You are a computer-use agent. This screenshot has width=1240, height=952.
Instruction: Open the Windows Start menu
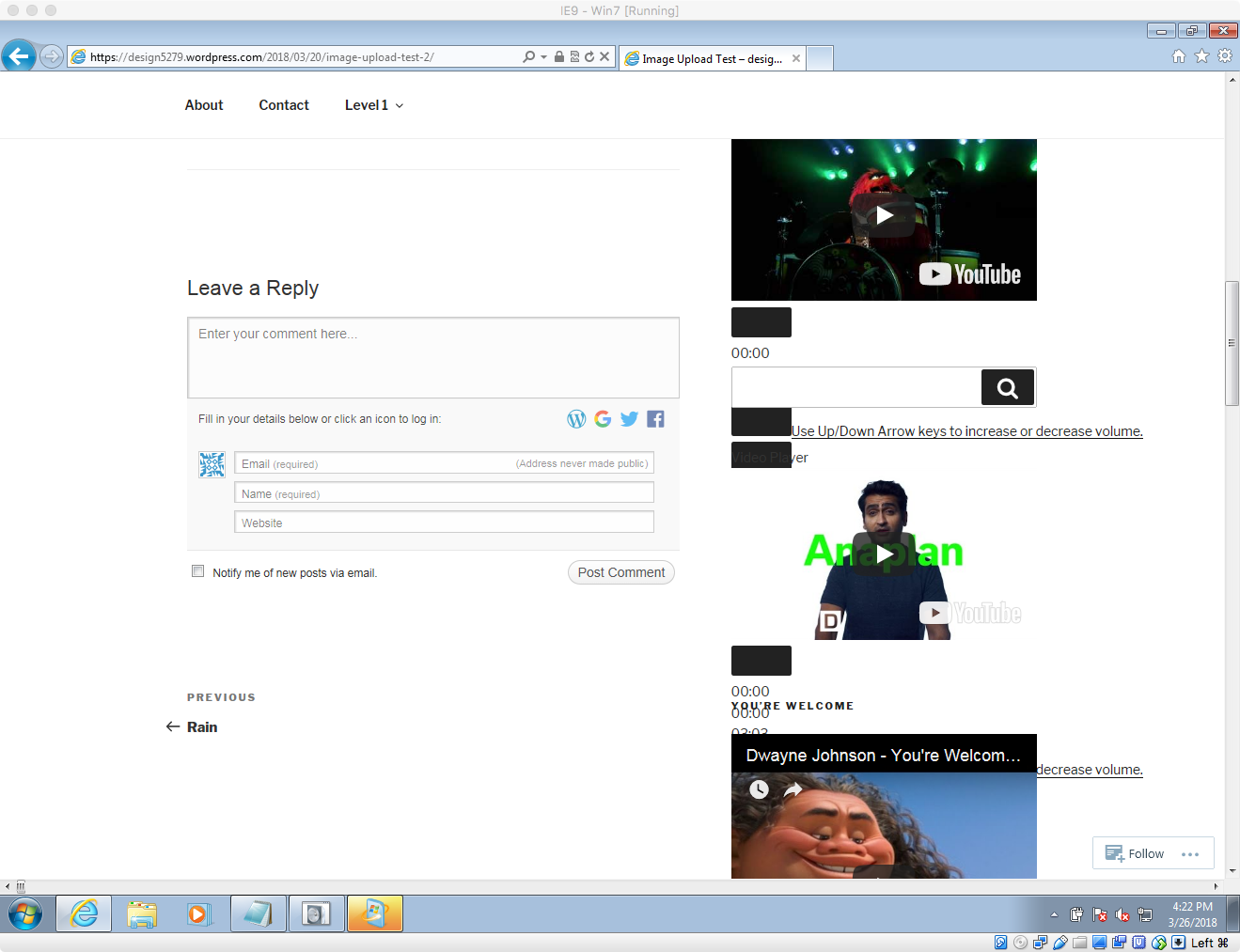[25, 913]
